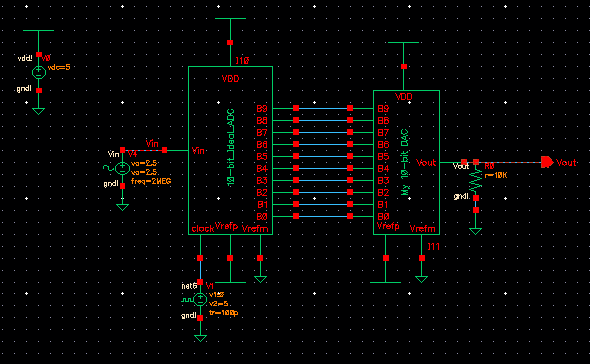Select the freq=2MEG parameter text

[151, 181]
